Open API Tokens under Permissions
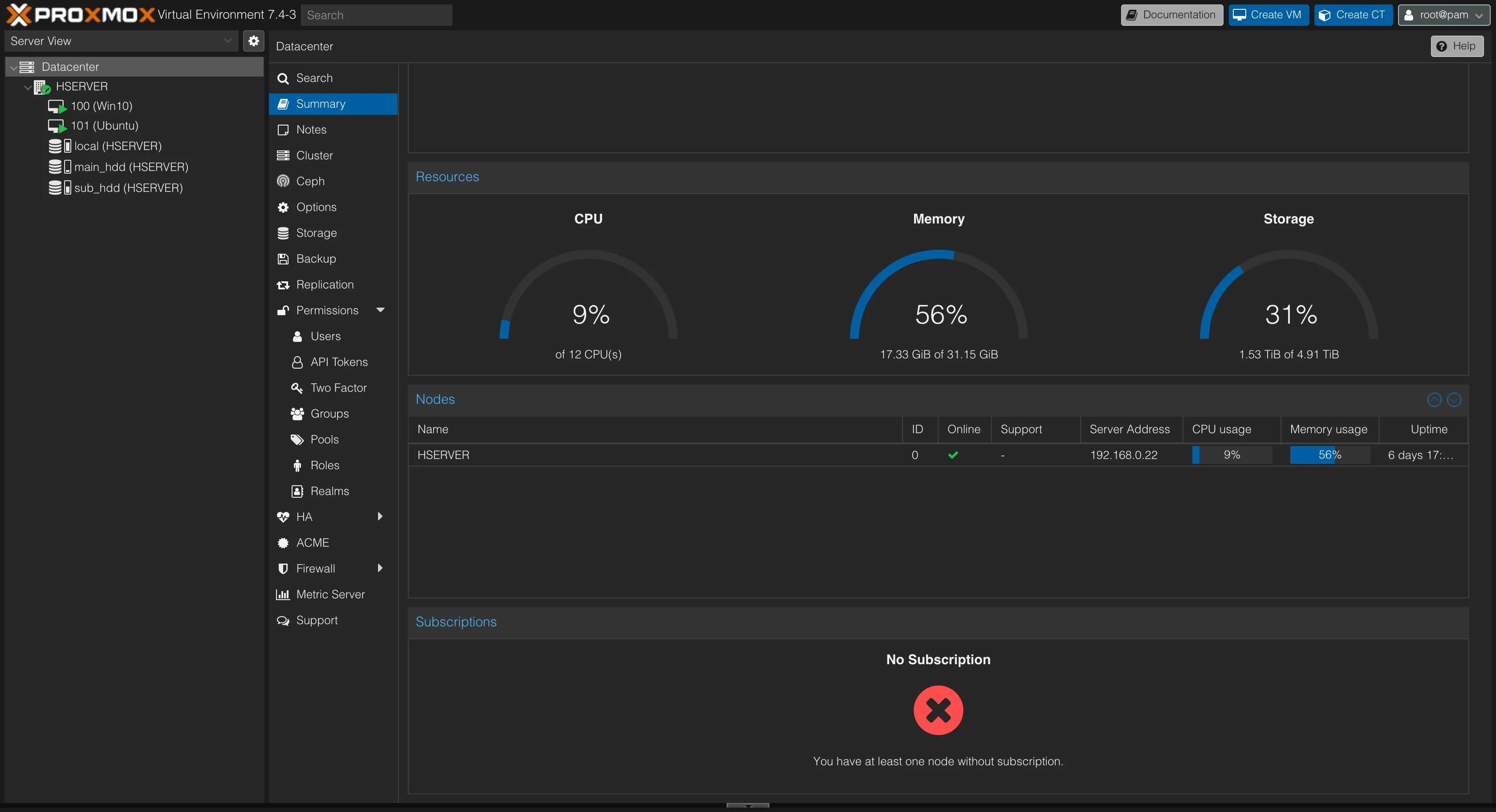The image size is (1496, 812). 338,362
